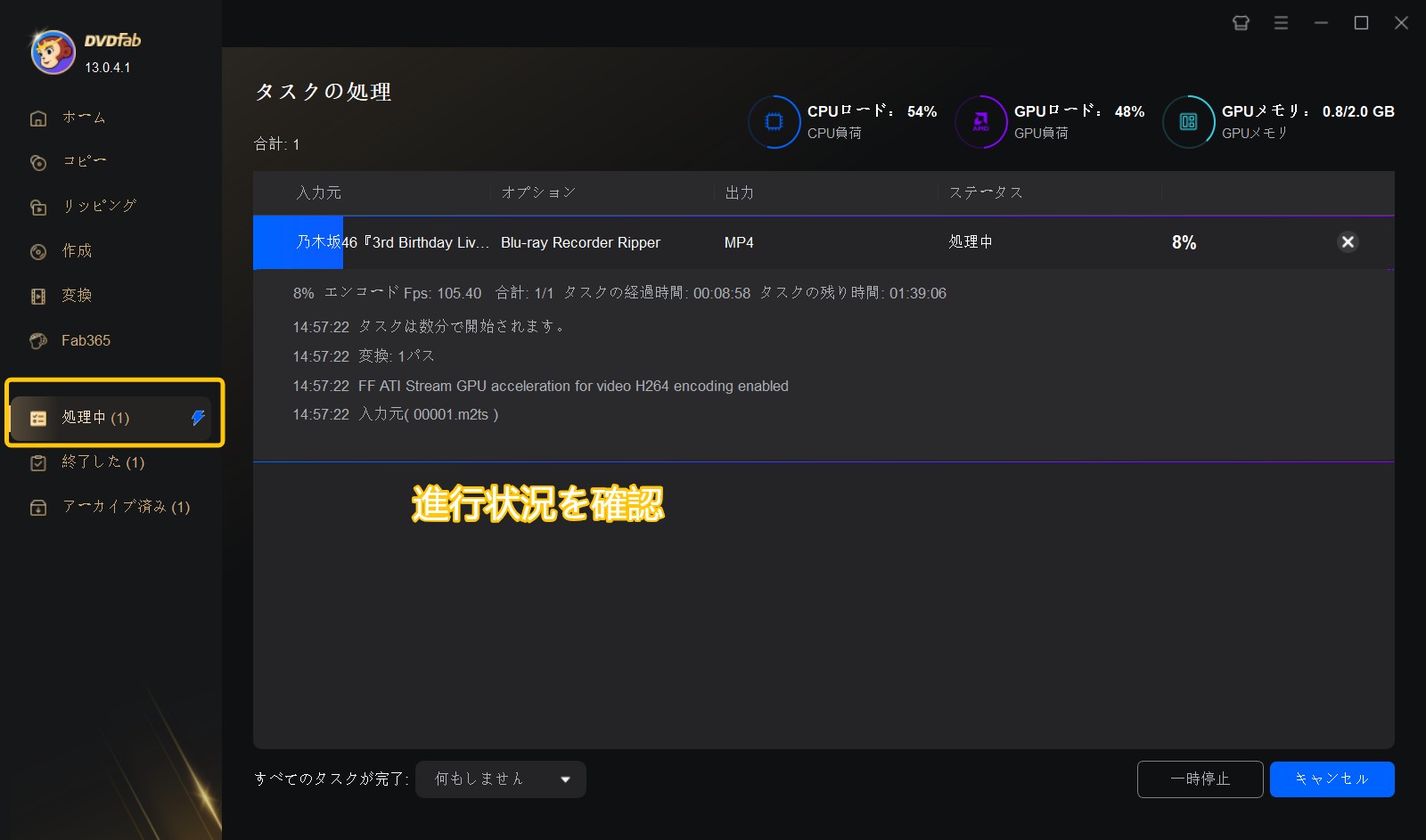
Task: Click 入力元 column header
Action: coord(318,192)
